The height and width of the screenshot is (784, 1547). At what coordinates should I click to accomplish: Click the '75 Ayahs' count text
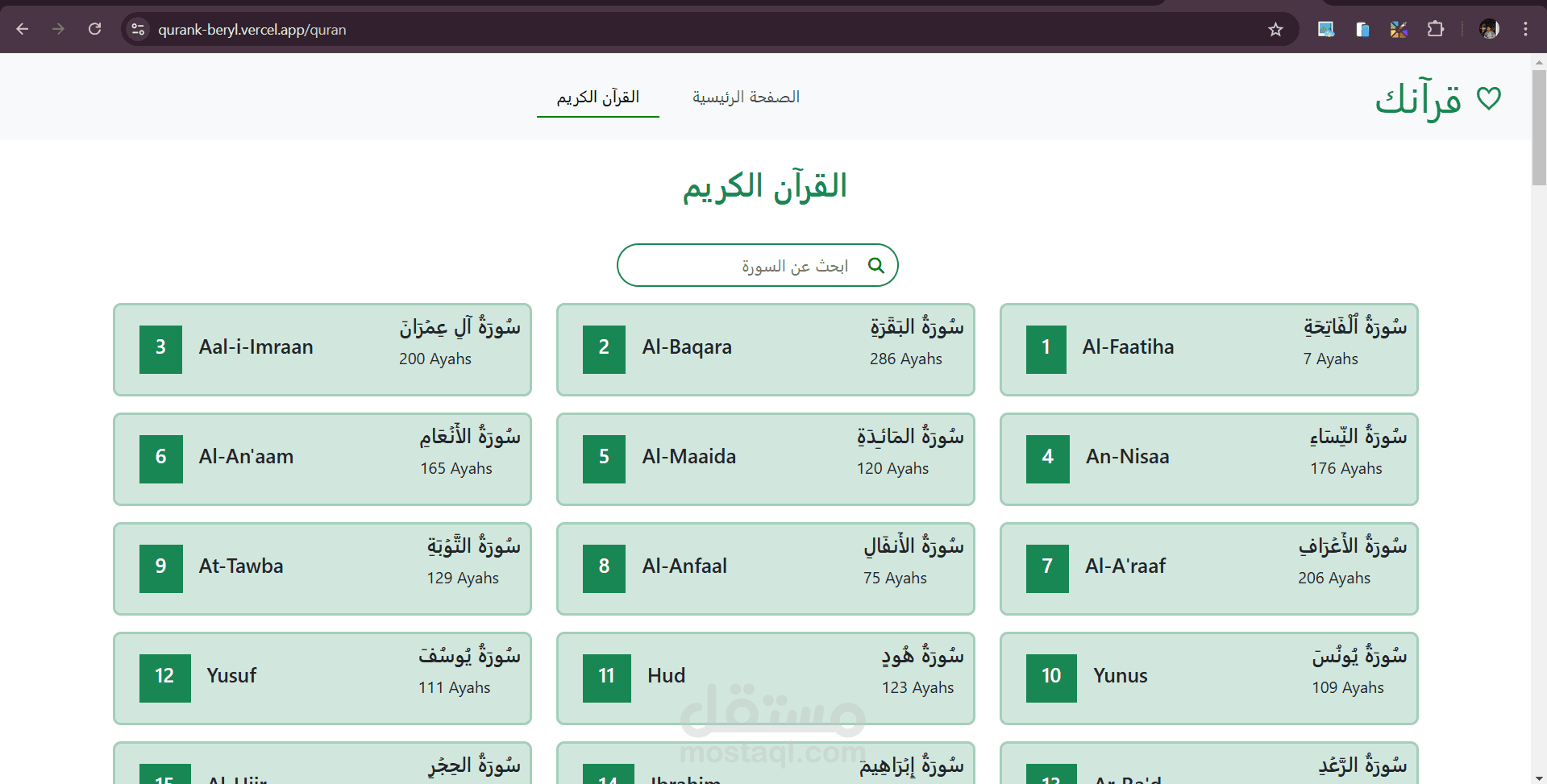tap(895, 579)
